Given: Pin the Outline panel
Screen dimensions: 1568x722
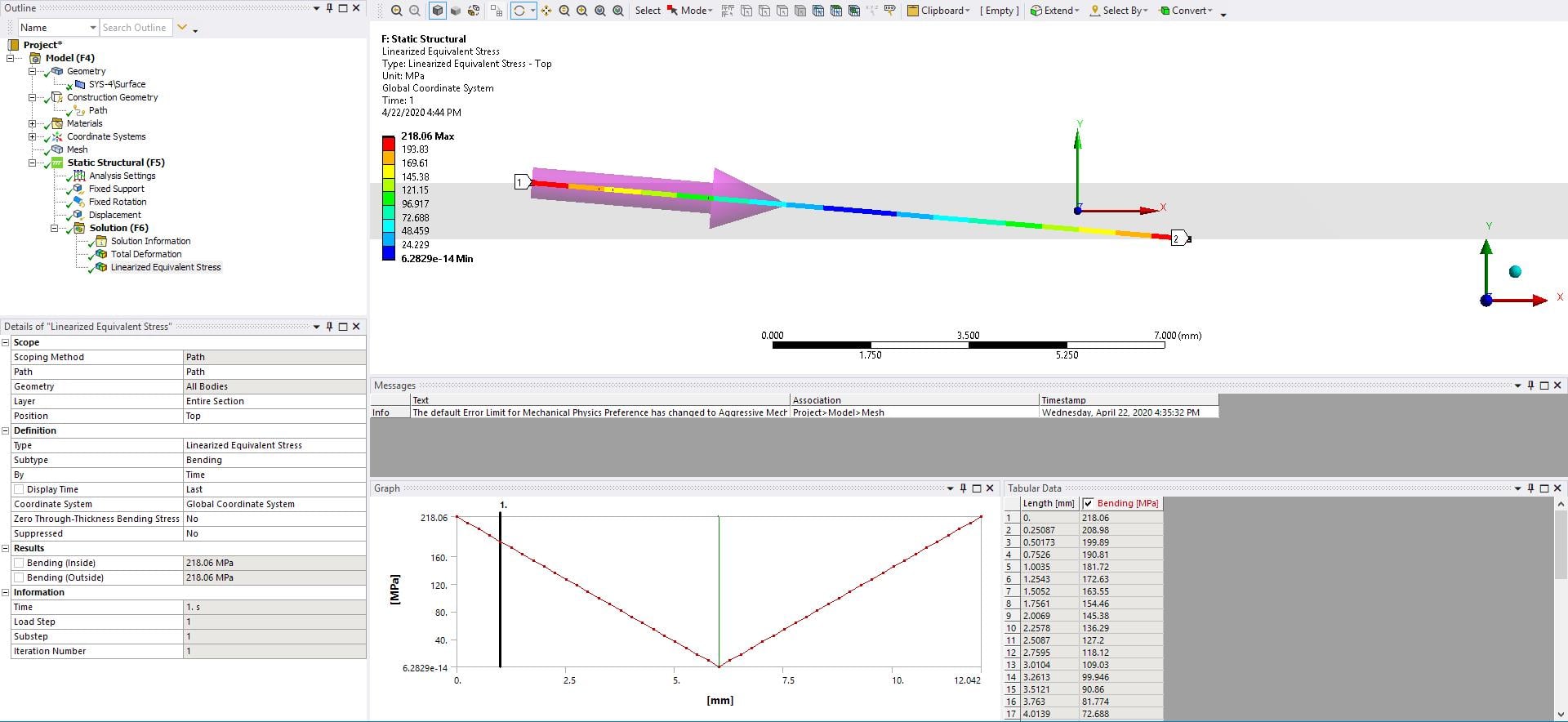Looking at the screenshot, I should click(x=330, y=8).
